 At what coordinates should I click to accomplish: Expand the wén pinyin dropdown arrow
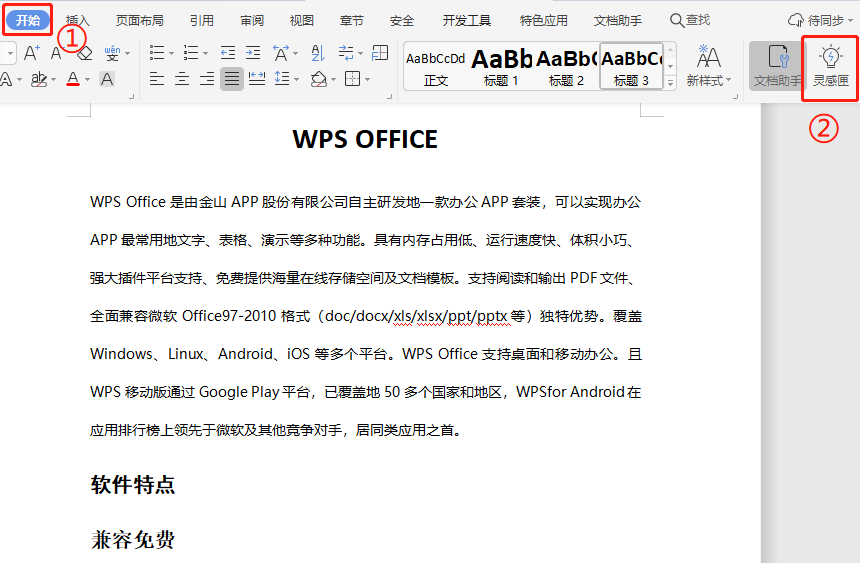(x=128, y=54)
